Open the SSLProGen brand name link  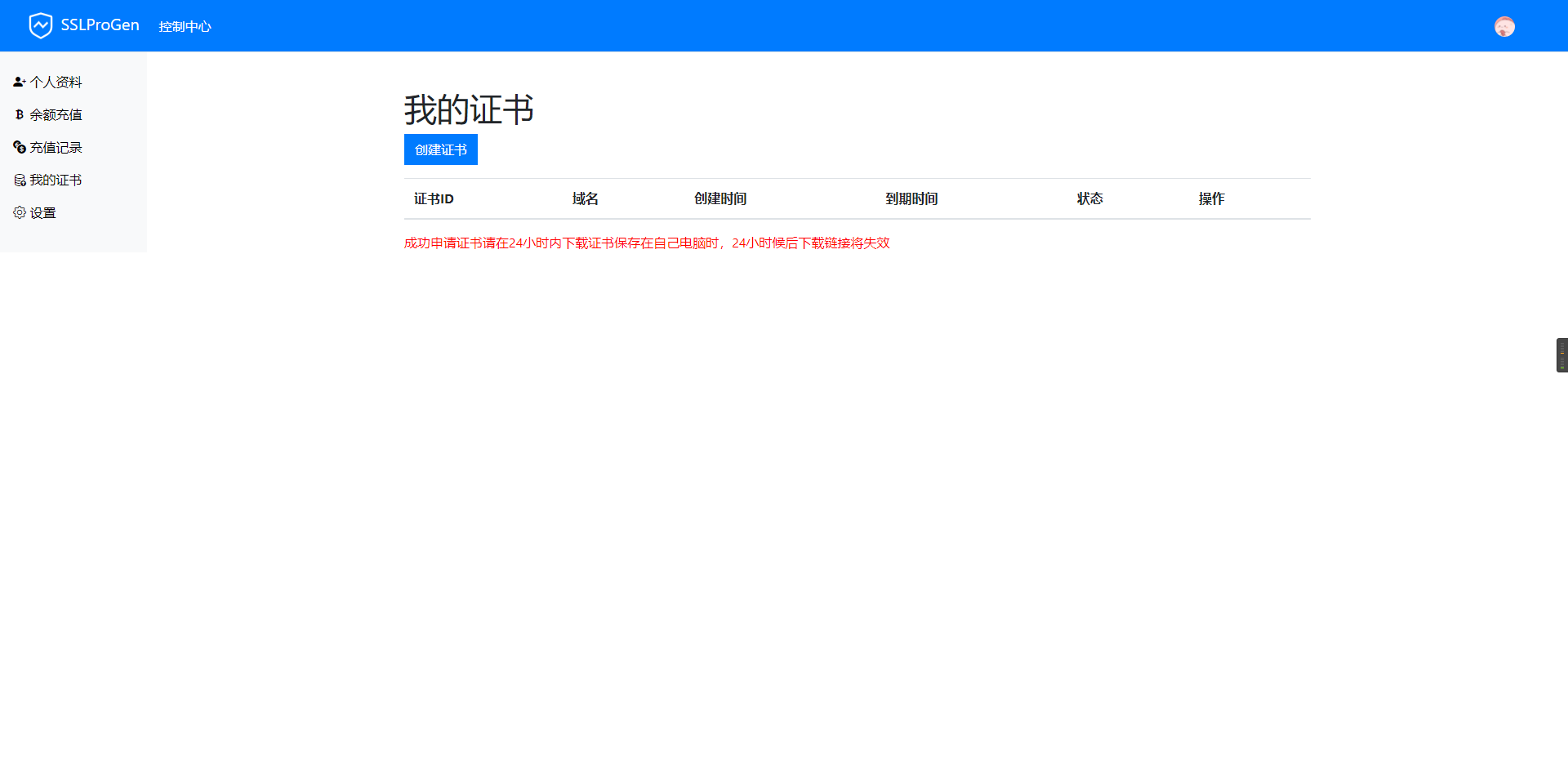click(x=100, y=25)
